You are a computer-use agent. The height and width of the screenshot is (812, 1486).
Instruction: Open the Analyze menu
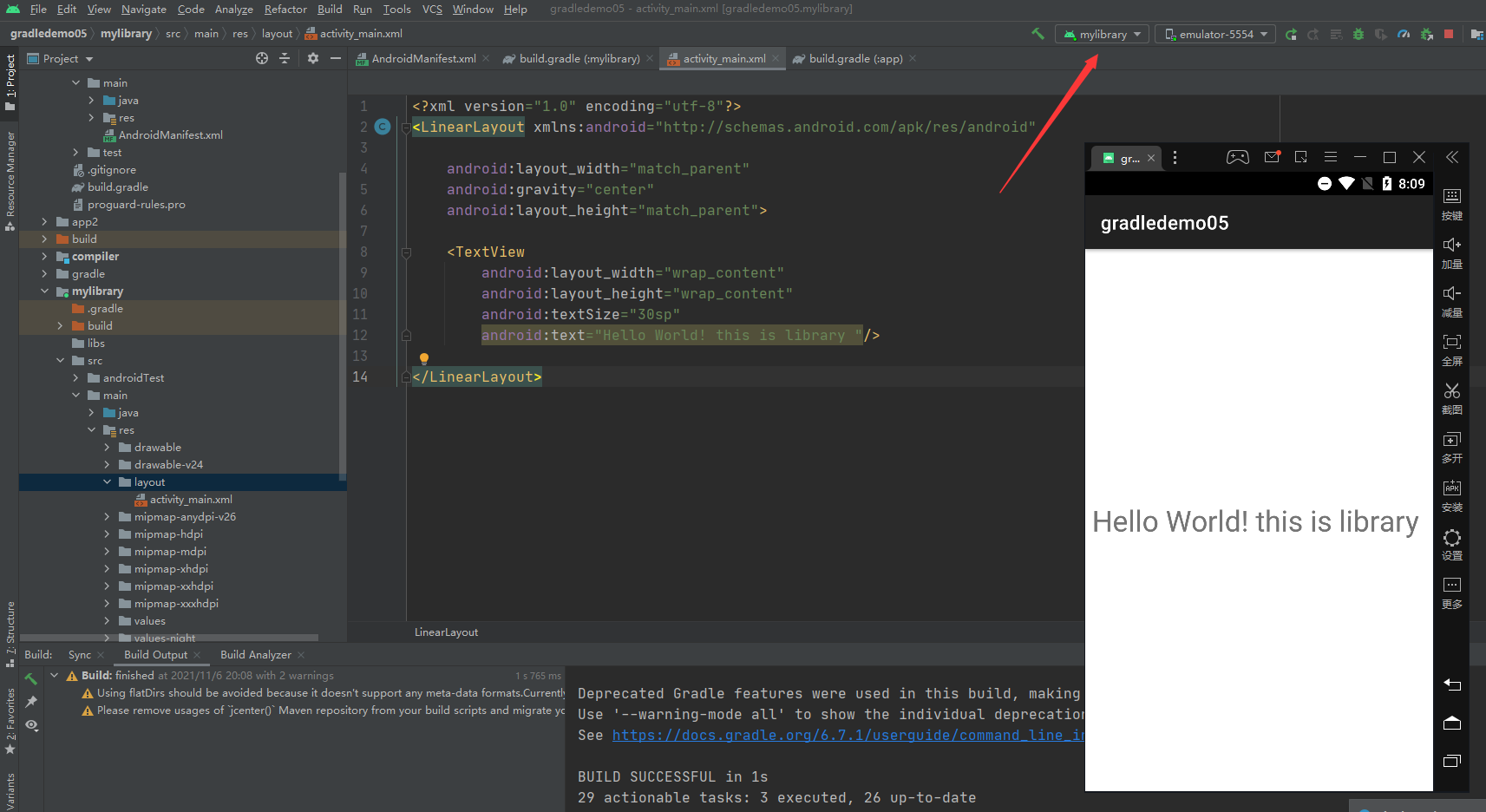[x=234, y=9]
